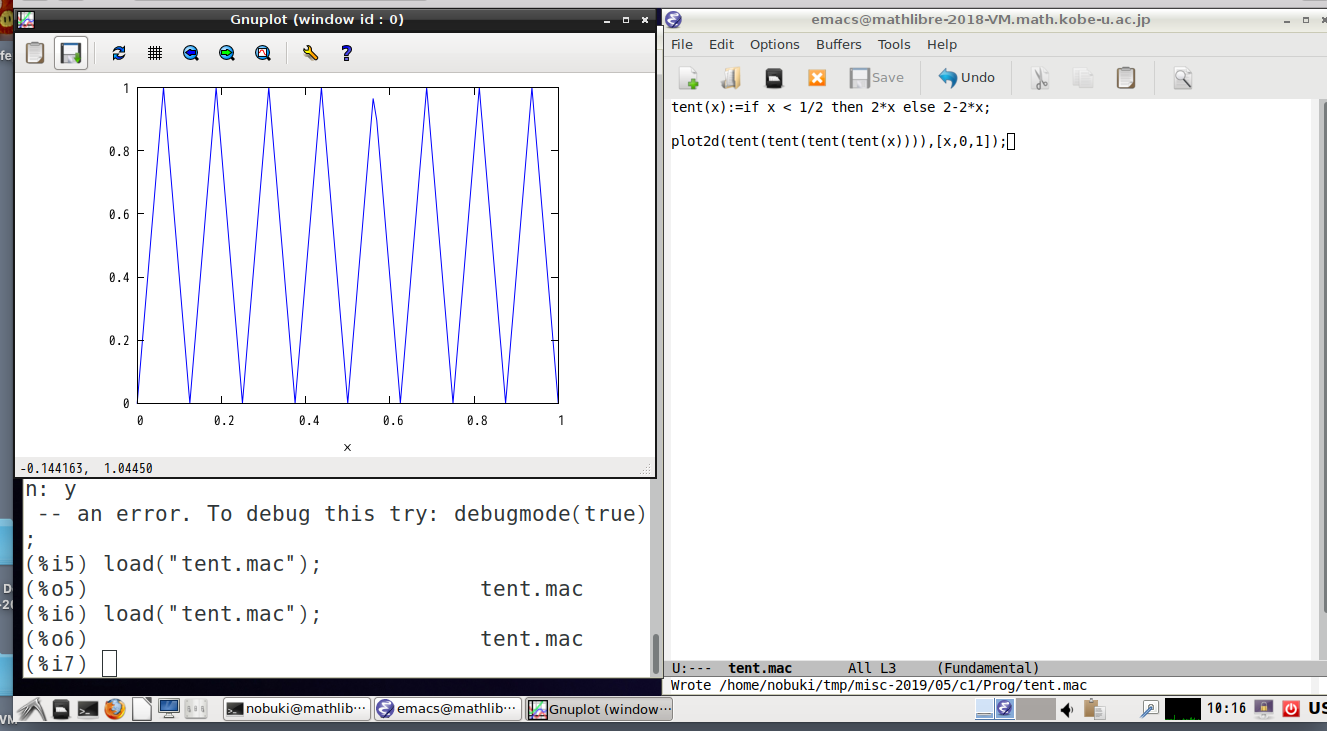Click the tent.mac buffer name in mode line
The image size is (1327, 731).
(760, 668)
